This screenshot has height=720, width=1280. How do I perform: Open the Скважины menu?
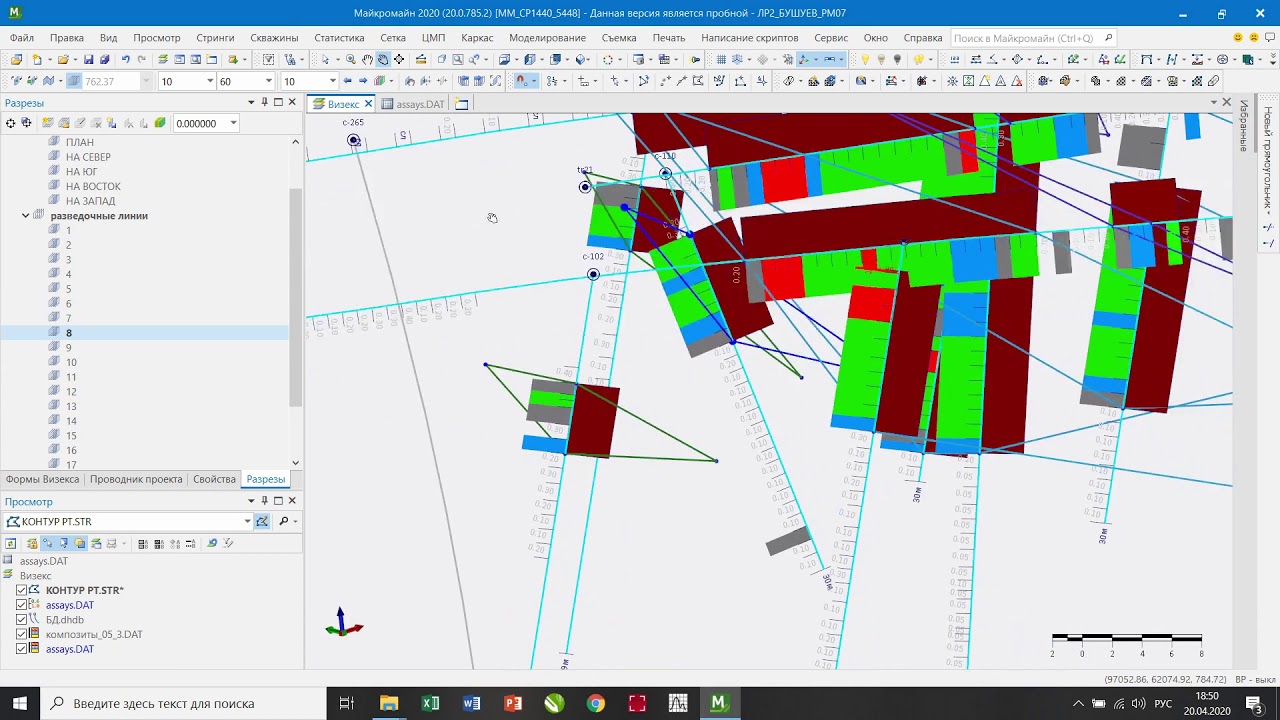[x=274, y=38]
